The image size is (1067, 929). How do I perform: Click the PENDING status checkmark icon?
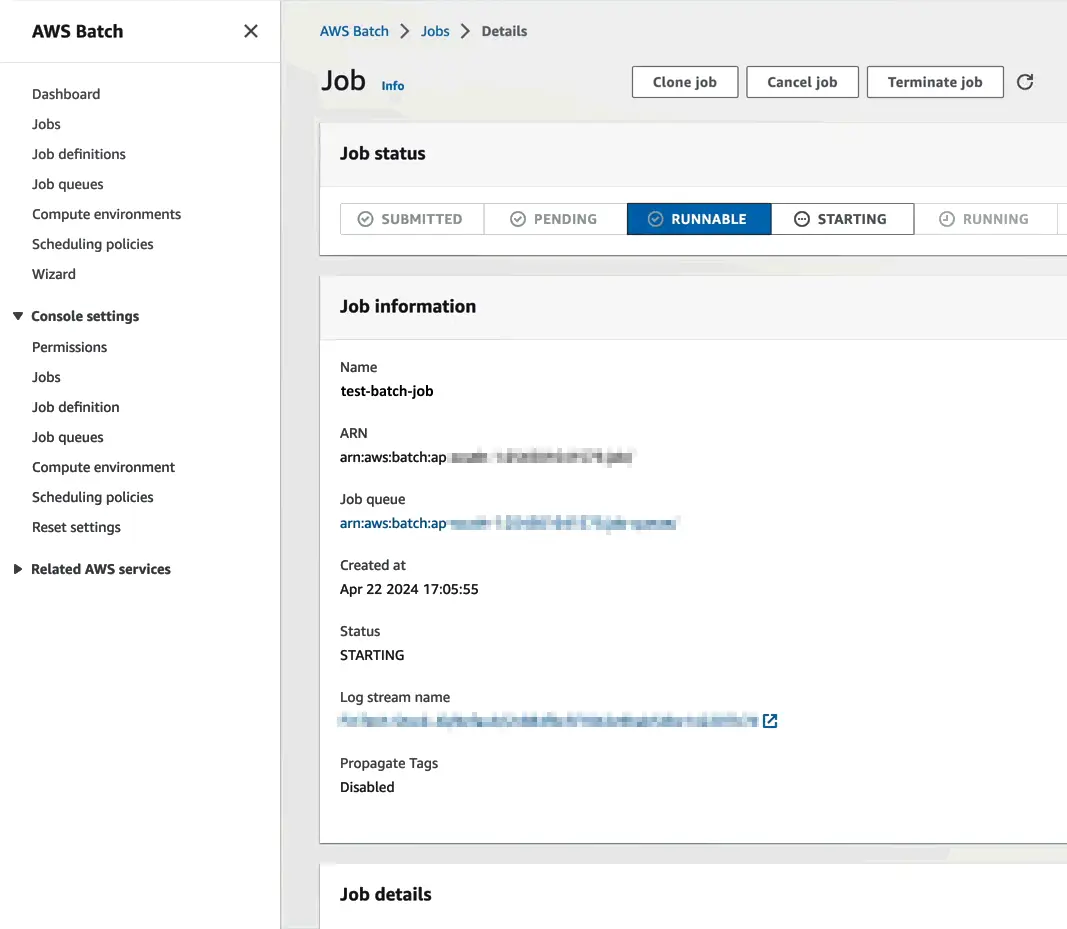click(x=518, y=219)
